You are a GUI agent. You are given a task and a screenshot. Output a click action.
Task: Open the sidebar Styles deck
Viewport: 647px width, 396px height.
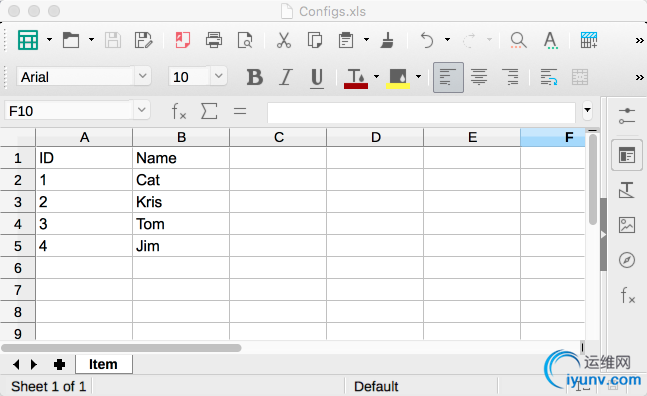[627, 190]
